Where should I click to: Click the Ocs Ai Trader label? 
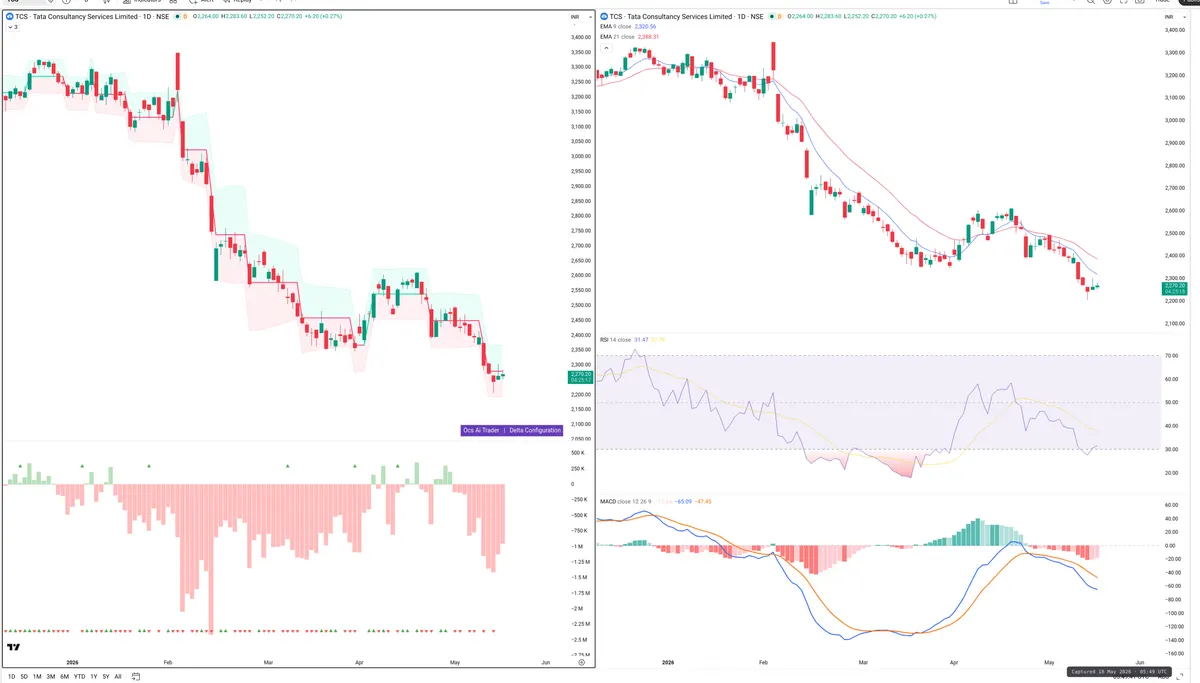pos(482,430)
